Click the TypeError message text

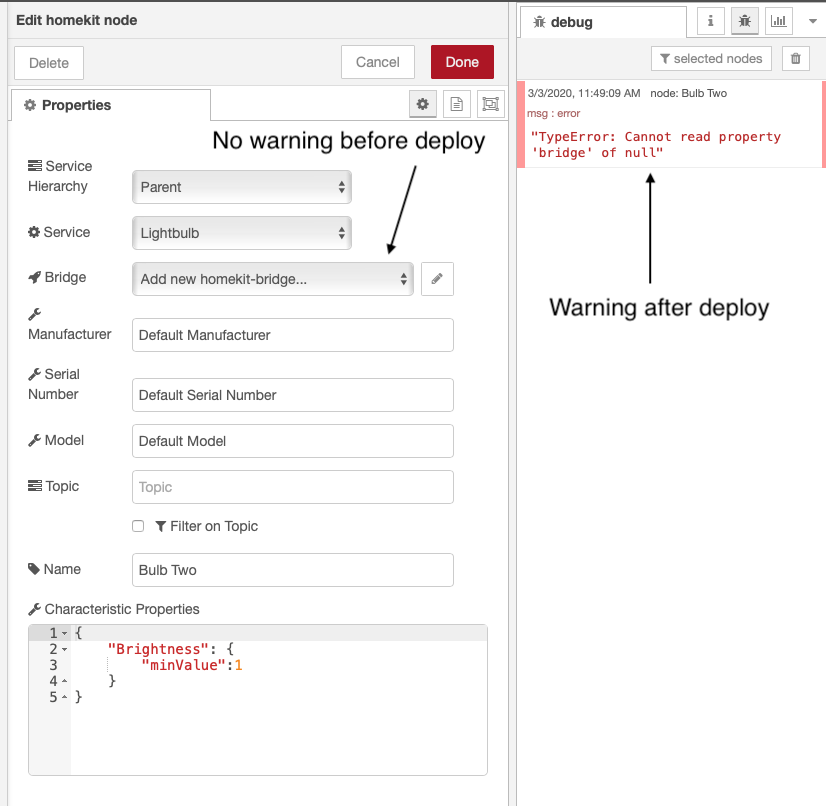(x=655, y=145)
